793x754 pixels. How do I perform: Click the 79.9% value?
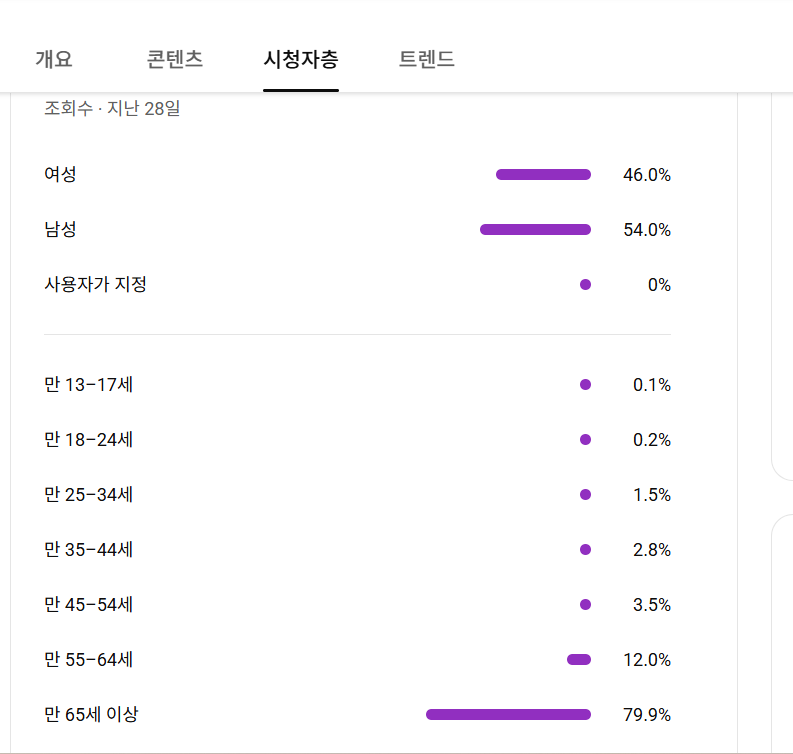[x=647, y=715]
